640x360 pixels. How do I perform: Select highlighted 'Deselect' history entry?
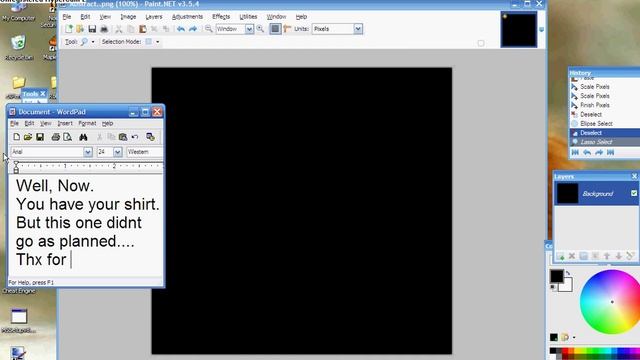click(604, 133)
